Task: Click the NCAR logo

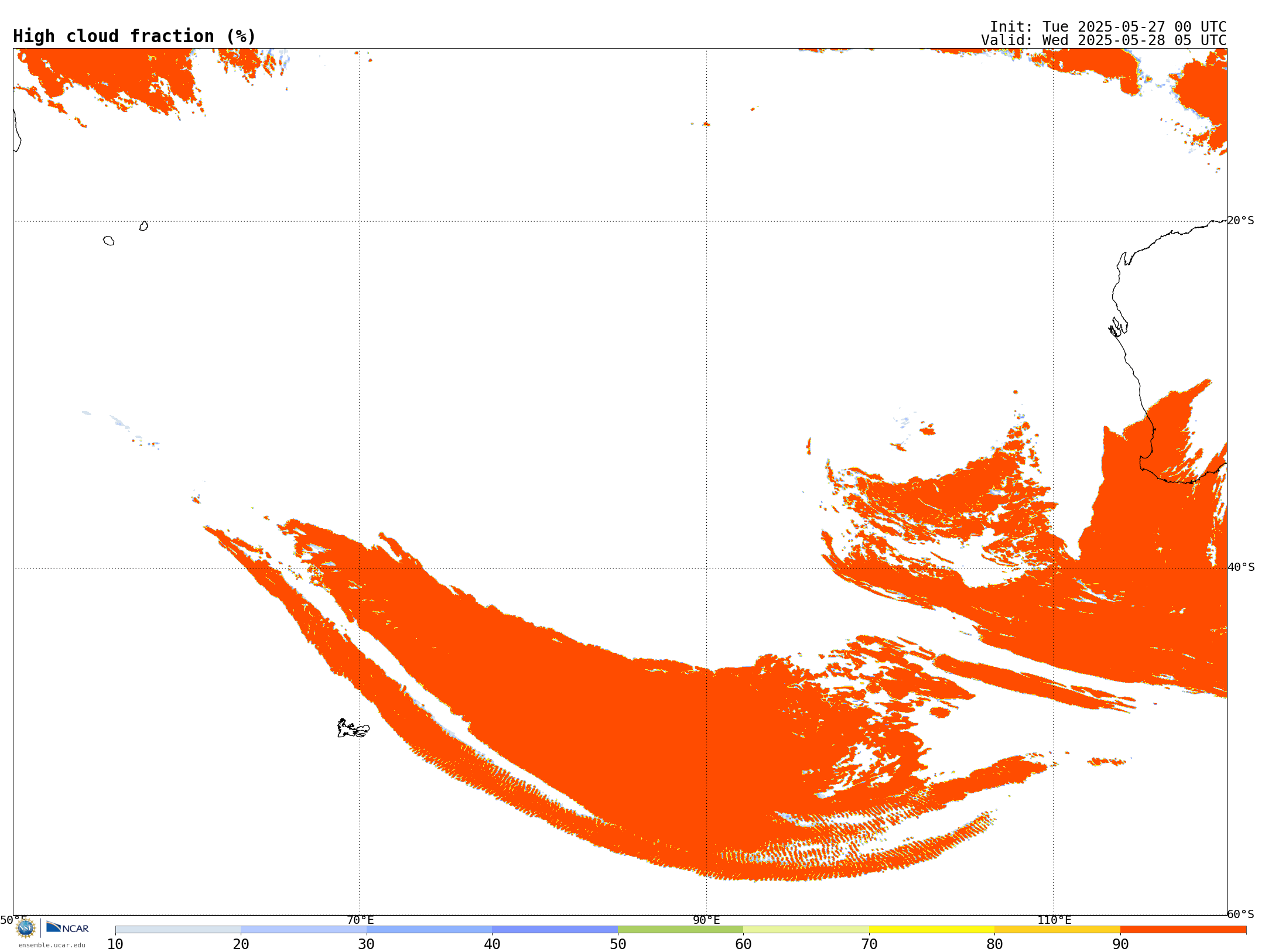Action: (67, 927)
